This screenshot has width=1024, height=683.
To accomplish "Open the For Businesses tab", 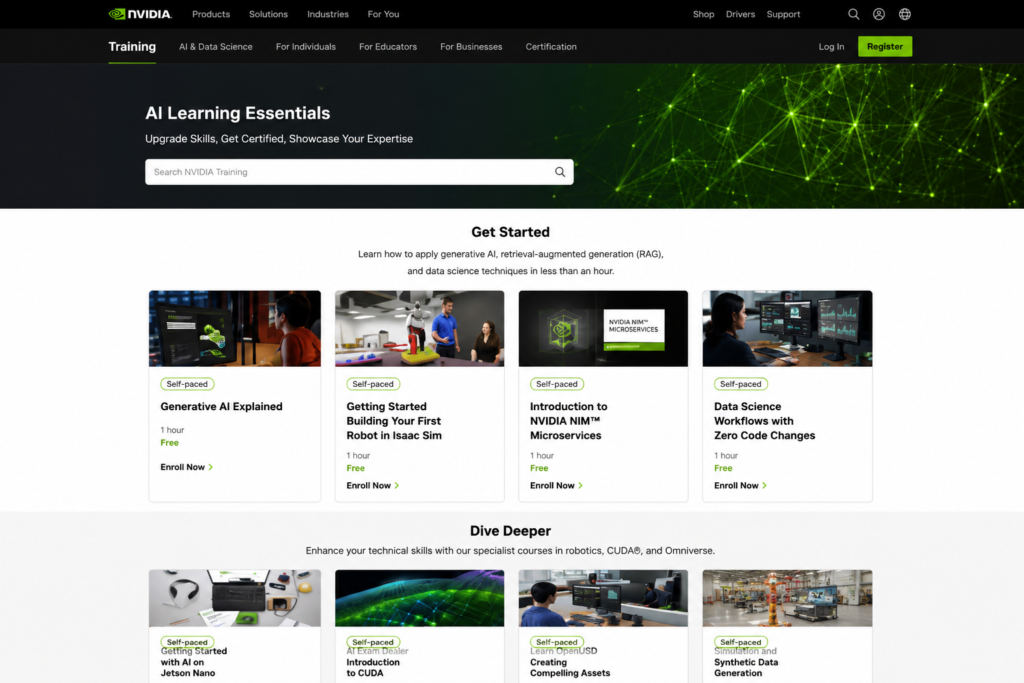I will point(471,46).
